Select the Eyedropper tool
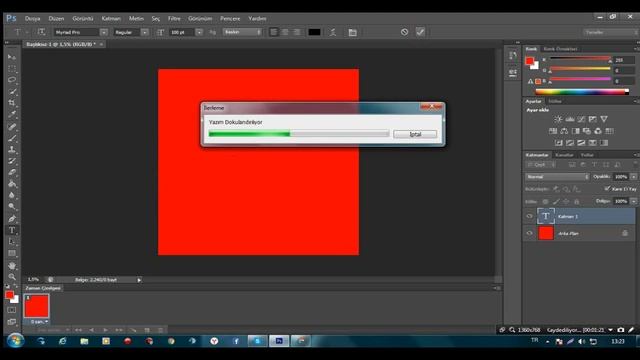Viewport: 640px width, 360px height. pos(12,114)
